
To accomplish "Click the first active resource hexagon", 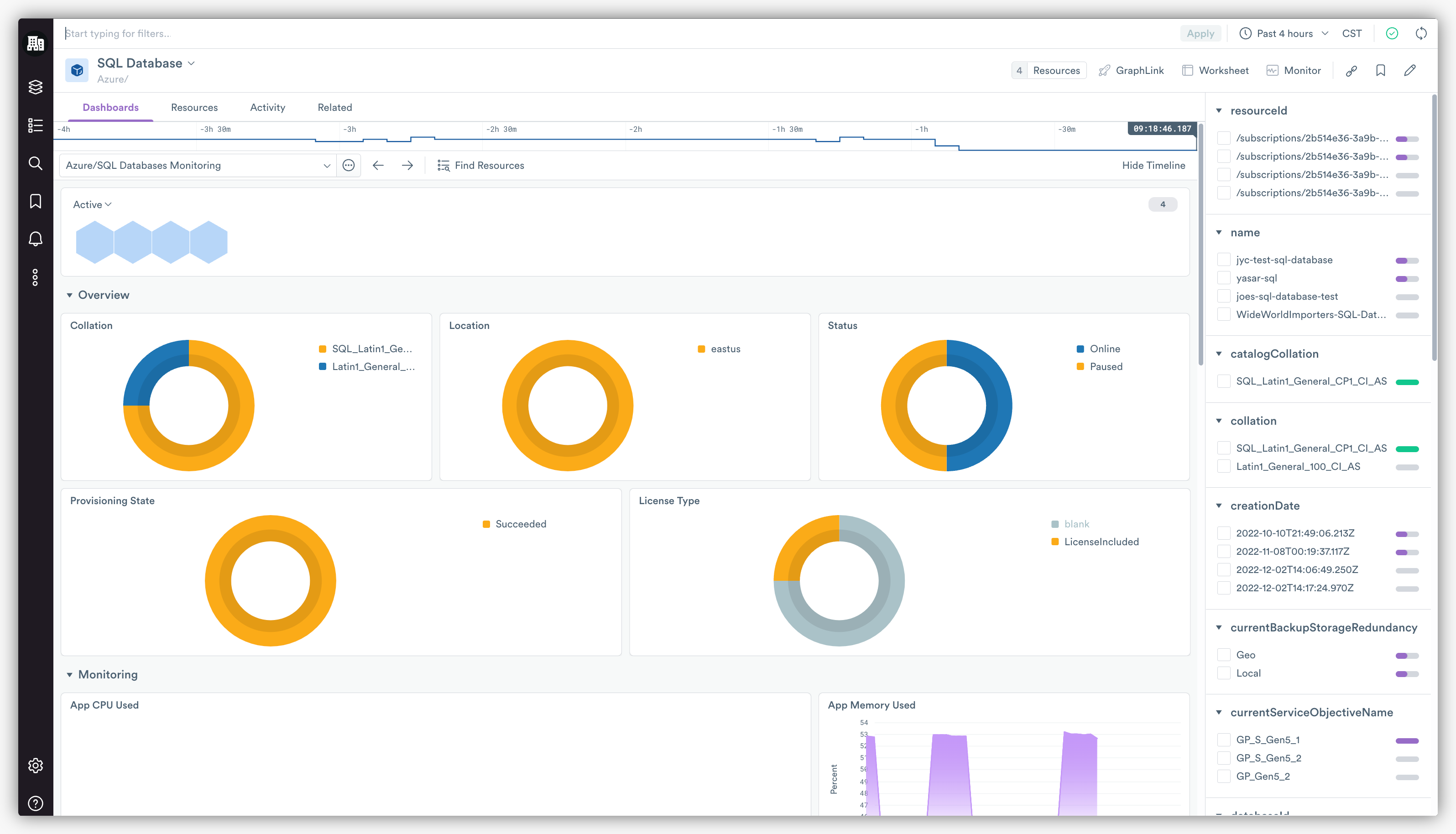I will click(94, 242).
